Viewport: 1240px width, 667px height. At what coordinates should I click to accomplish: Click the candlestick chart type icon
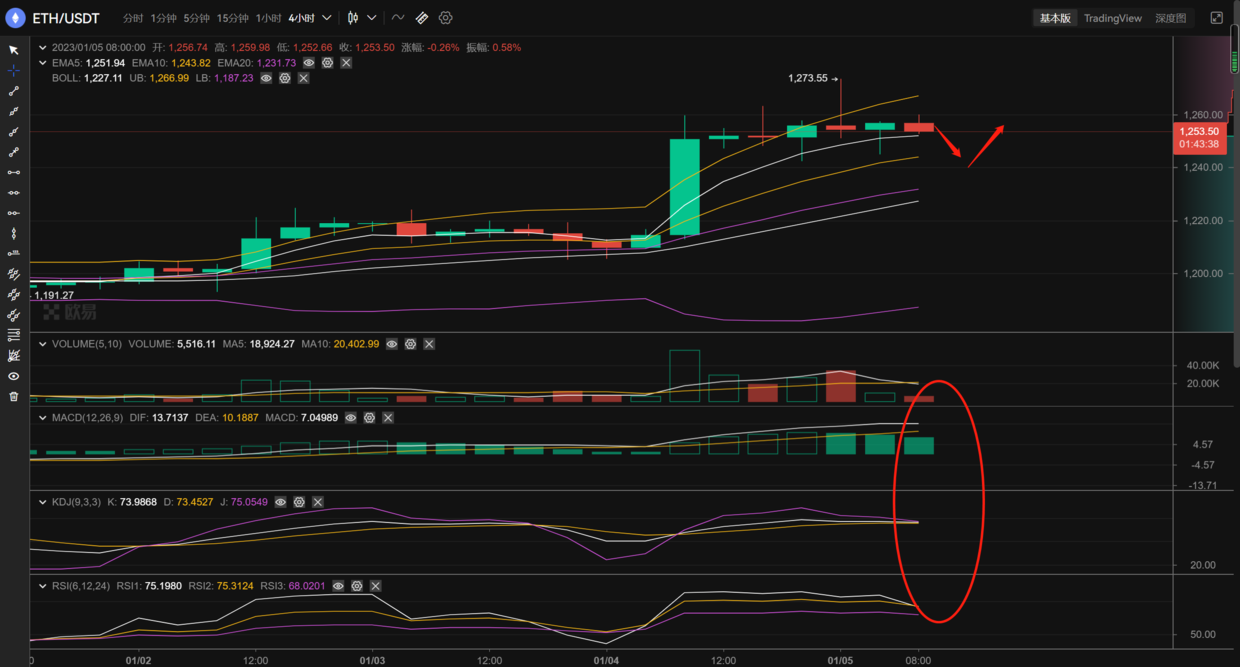(x=353, y=18)
